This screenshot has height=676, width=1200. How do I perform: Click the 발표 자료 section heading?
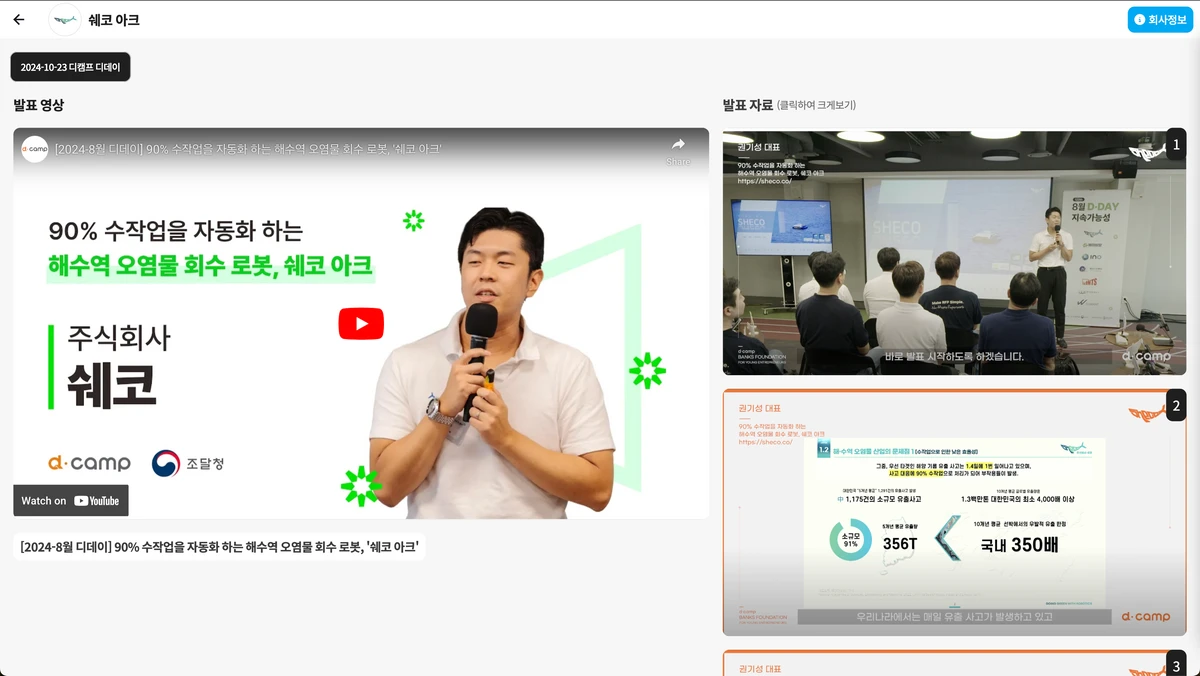click(748, 105)
